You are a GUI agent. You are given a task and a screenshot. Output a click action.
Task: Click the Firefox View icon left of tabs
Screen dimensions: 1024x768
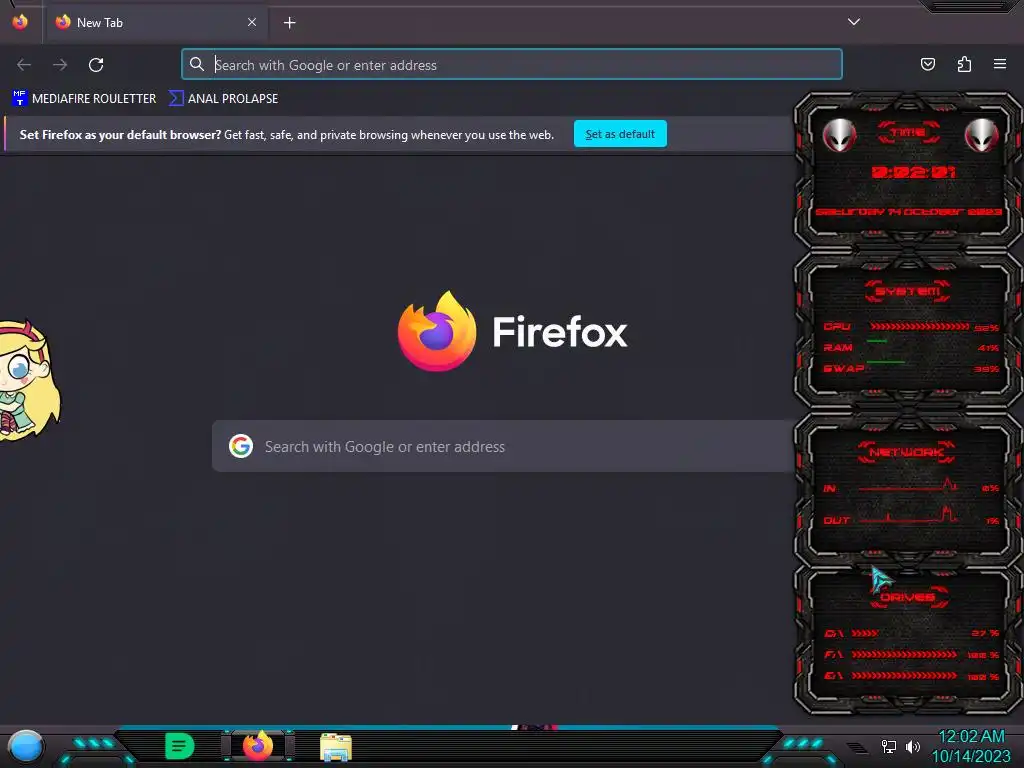(20, 22)
